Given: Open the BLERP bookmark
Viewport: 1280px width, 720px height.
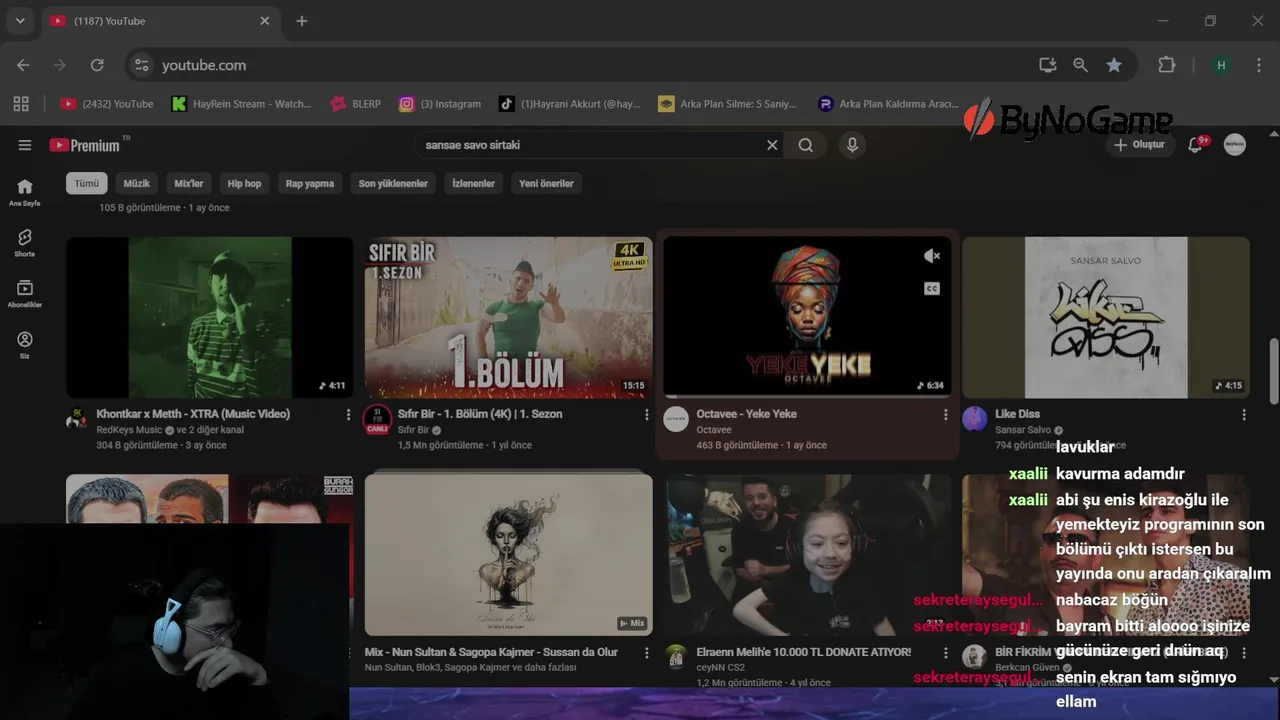Looking at the screenshot, I should (x=356, y=104).
